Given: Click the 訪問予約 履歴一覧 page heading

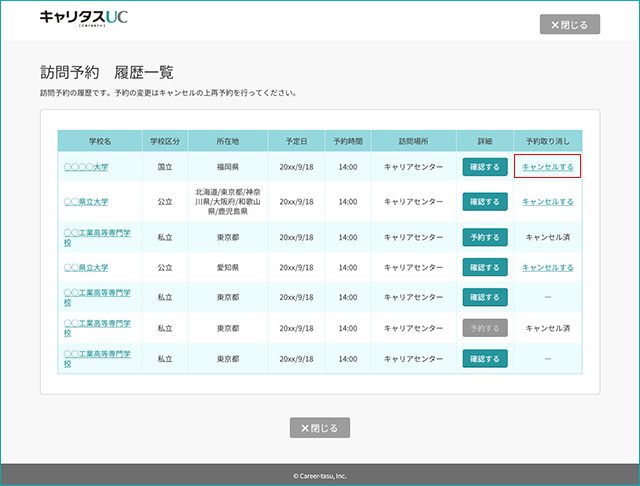Looking at the screenshot, I should point(107,72).
